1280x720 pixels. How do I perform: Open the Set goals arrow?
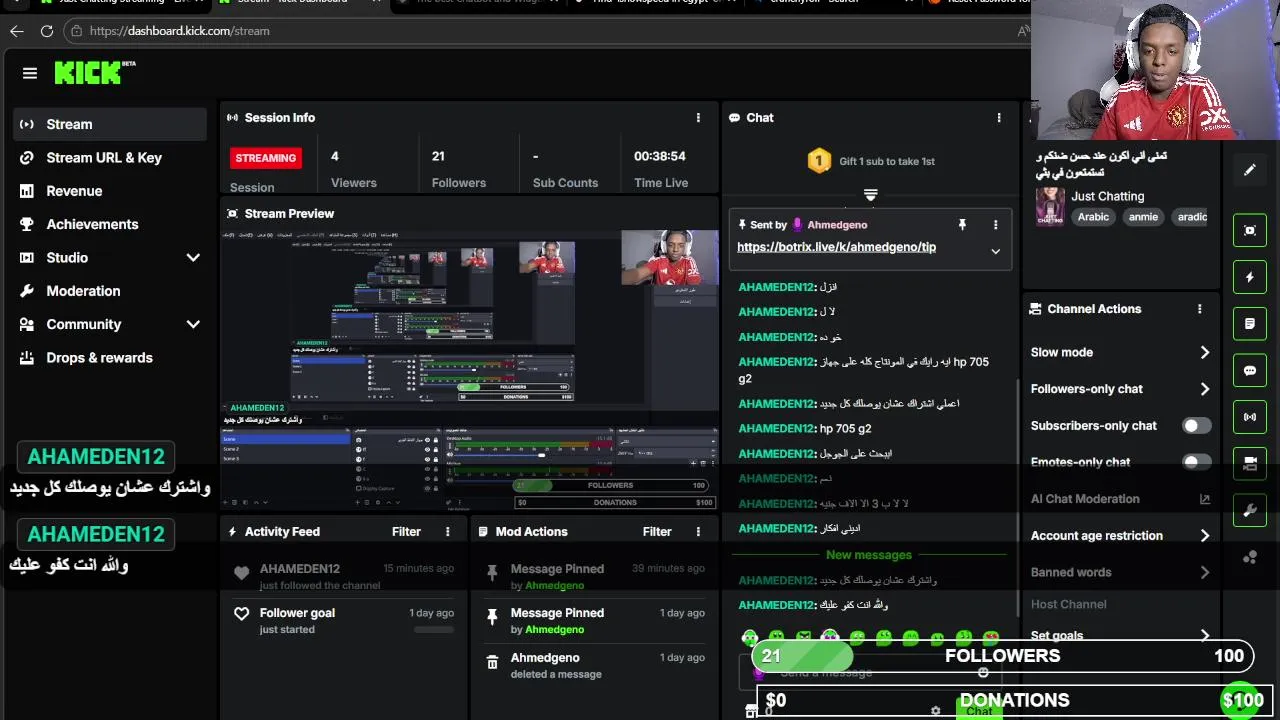(x=1204, y=635)
